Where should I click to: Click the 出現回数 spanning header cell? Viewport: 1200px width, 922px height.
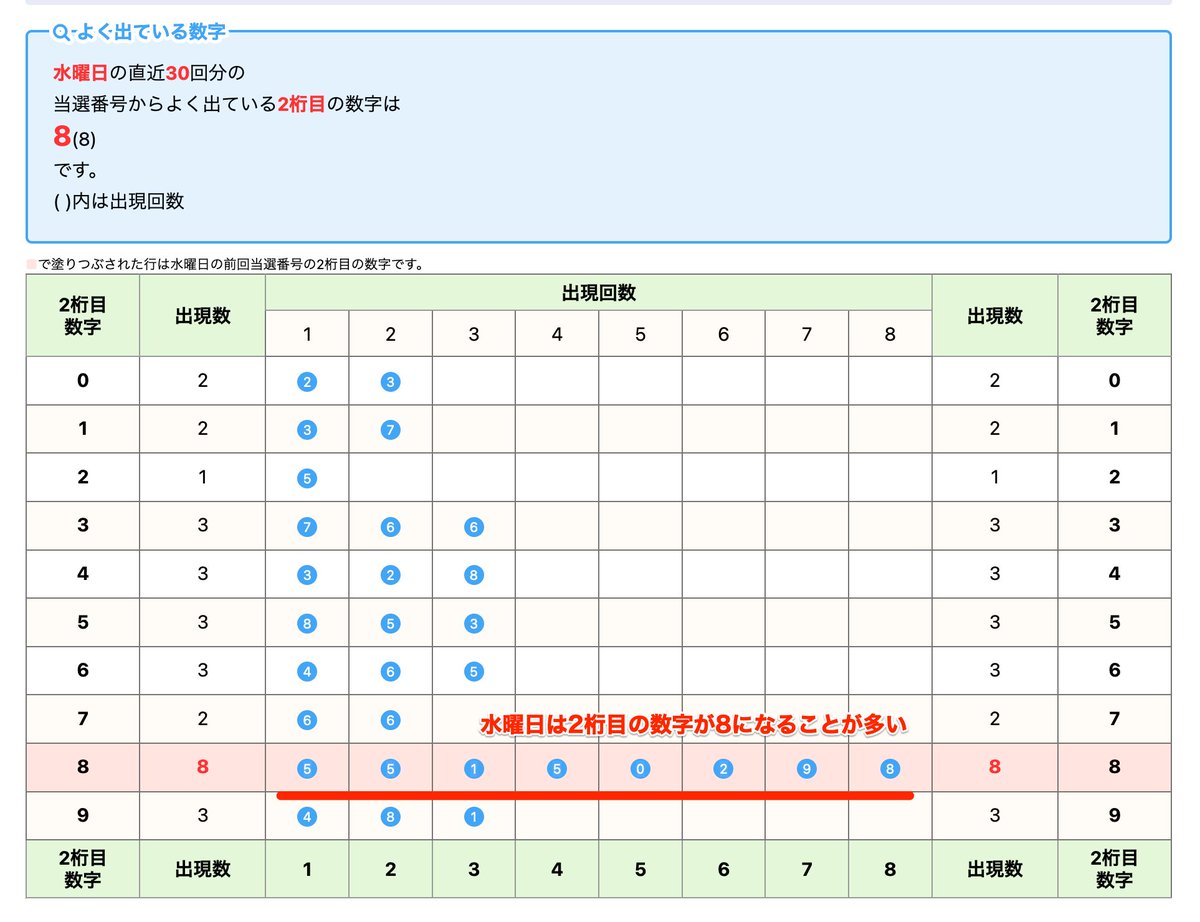[x=598, y=293]
